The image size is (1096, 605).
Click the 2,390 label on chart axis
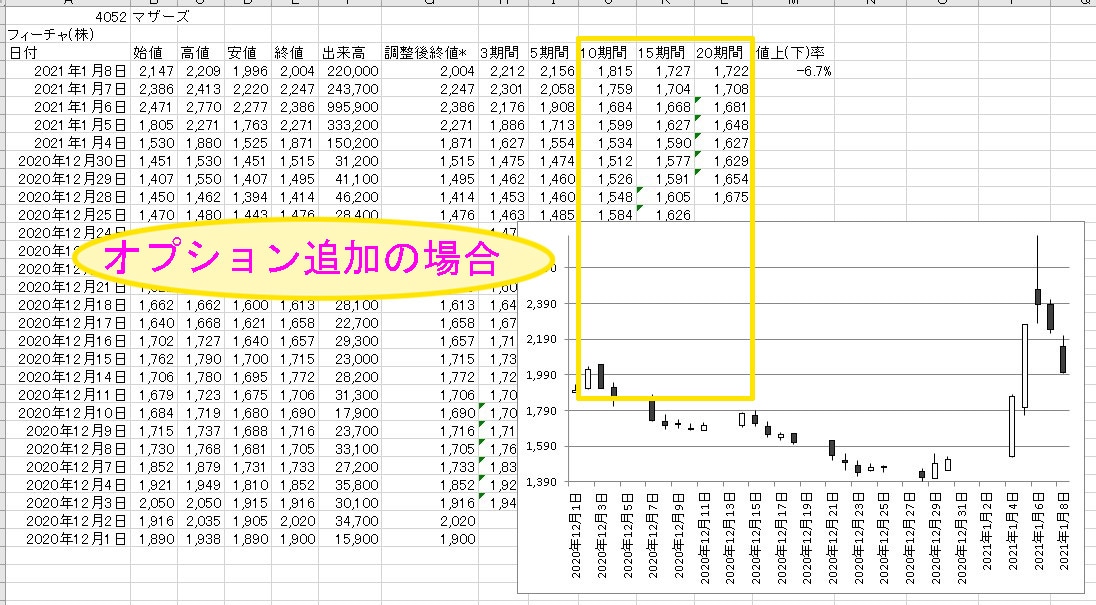[x=542, y=305]
